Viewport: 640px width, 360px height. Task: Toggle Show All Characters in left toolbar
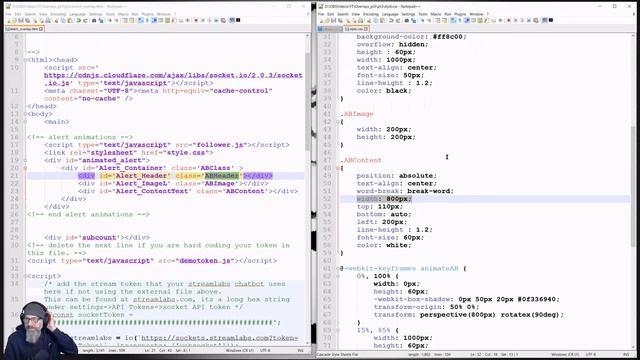pyautogui.click(x=147, y=20)
